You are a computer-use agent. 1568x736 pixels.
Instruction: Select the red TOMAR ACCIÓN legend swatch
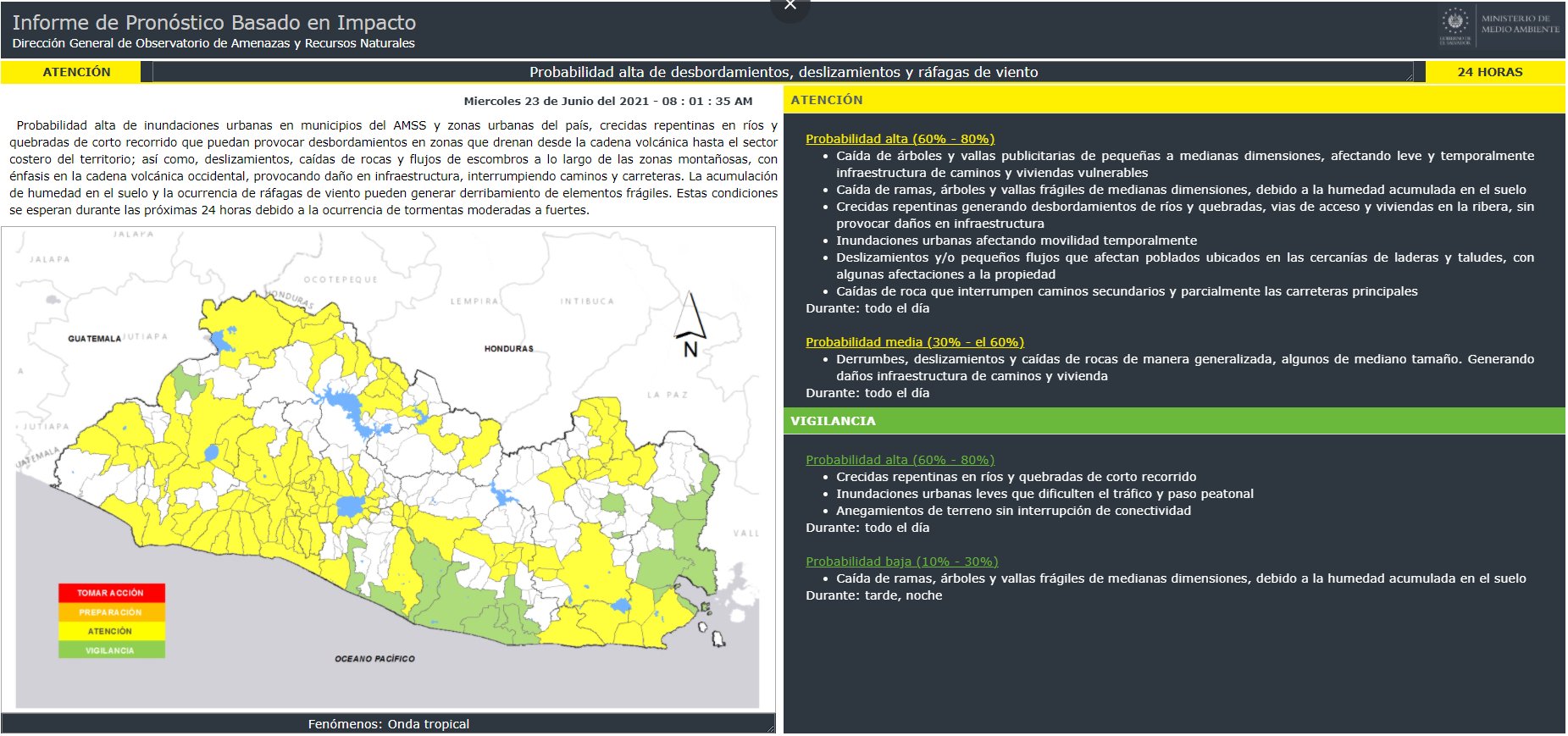[111, 593]
